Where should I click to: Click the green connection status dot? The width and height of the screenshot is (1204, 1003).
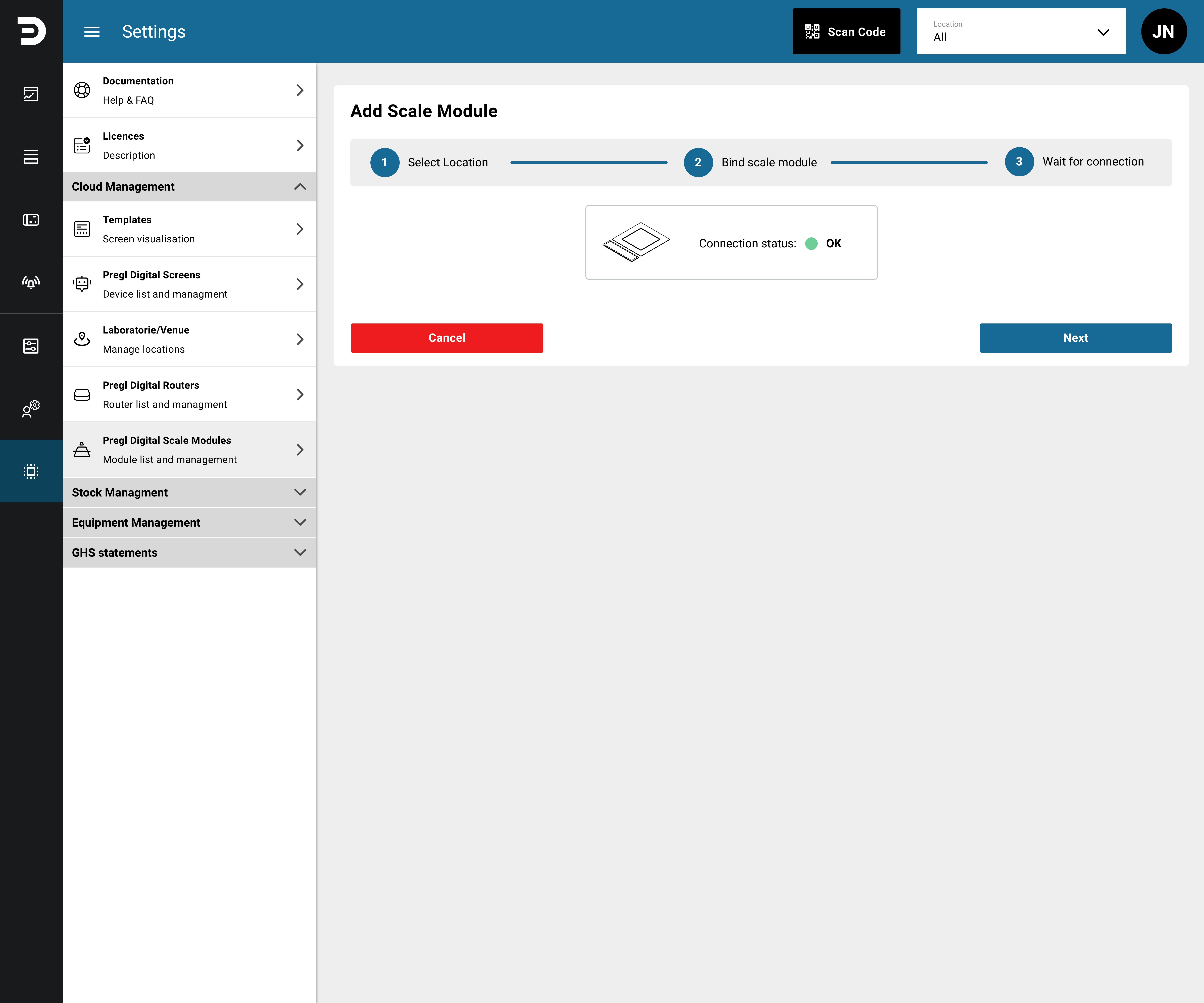811,244
